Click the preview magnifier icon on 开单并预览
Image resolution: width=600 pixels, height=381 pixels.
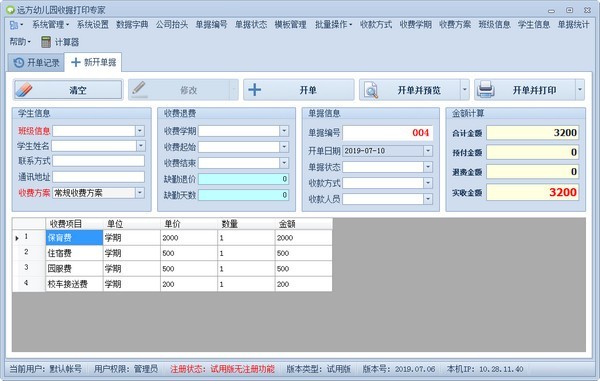coord(371,90)
